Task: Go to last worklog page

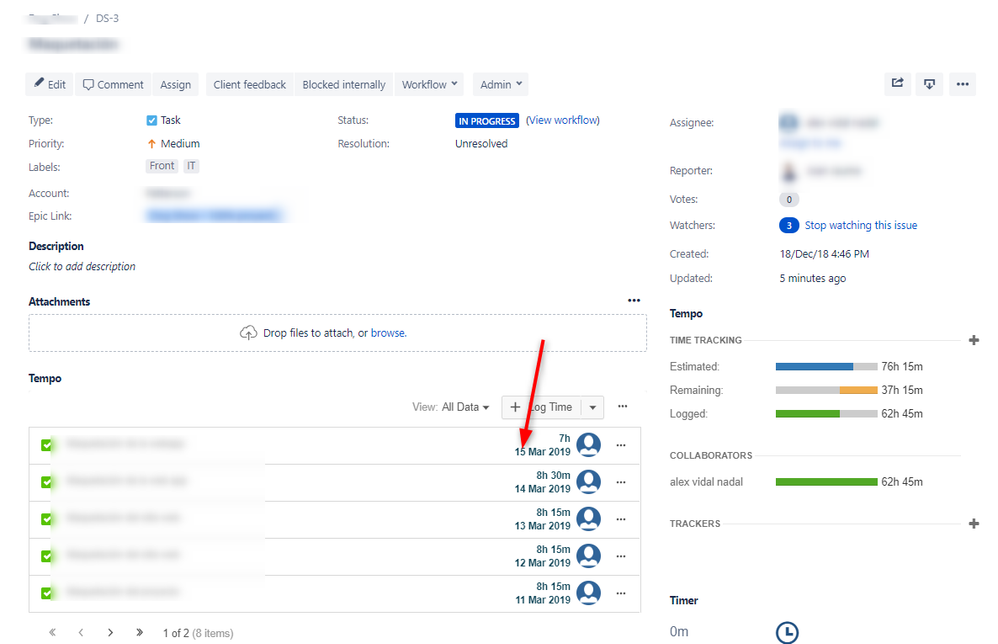Action: (x=139, y=633)
